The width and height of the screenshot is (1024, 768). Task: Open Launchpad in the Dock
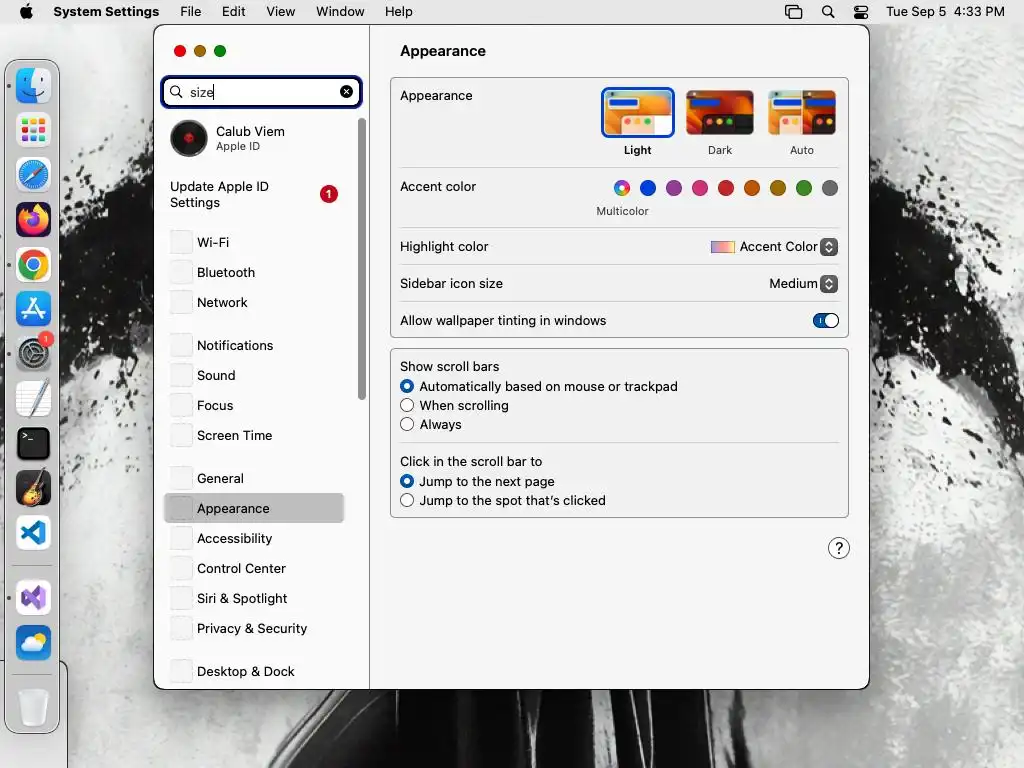pyautogui.click(x=33, y=130)
